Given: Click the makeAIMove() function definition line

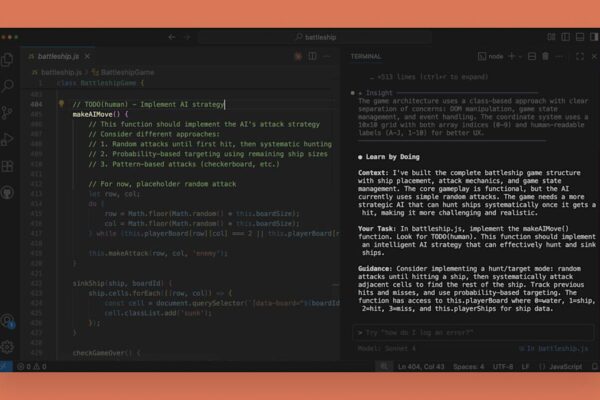Looking at the screenshot, I should (x=101, y=114).
